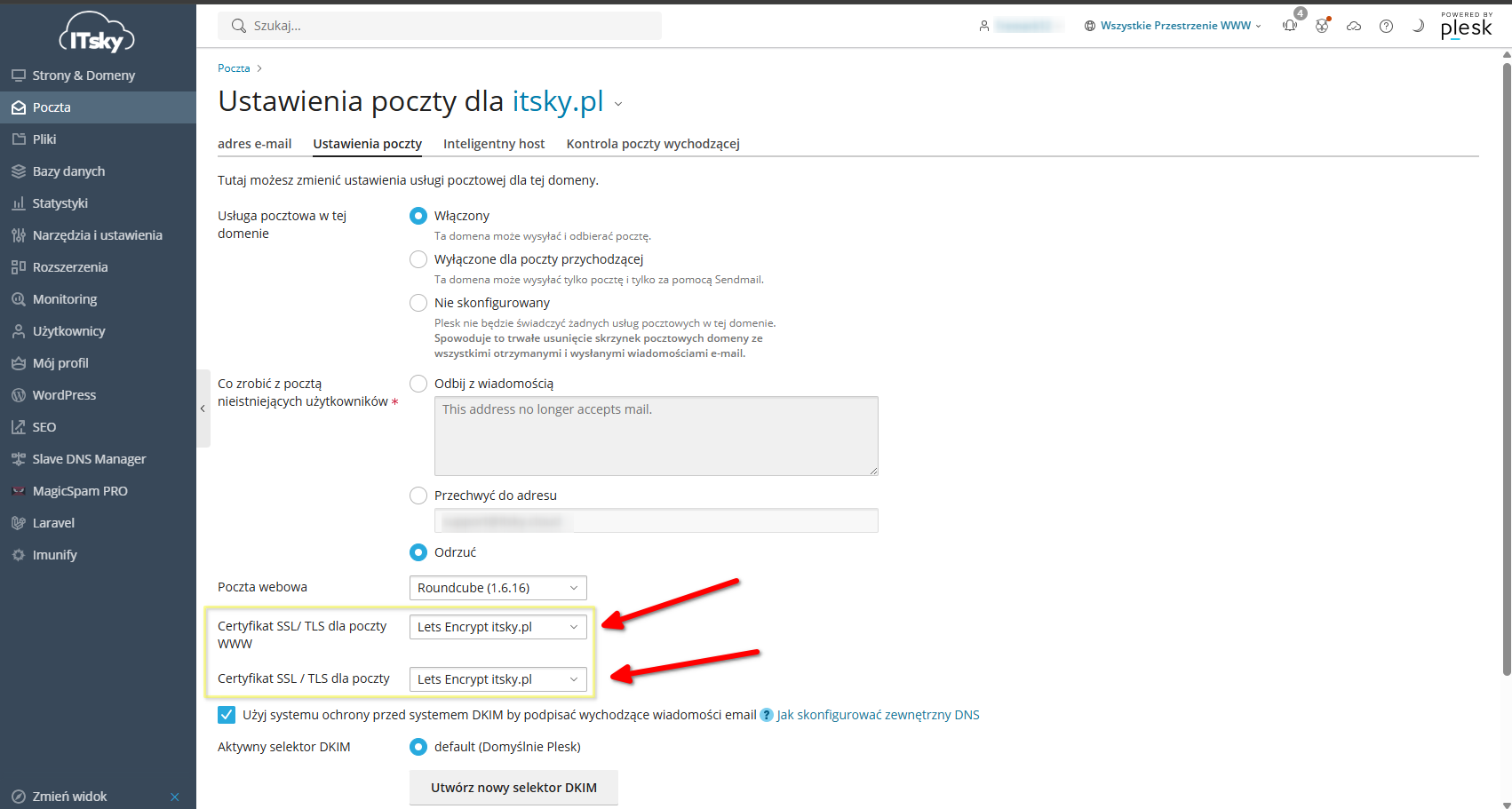The height and width of the screenshot is (809, 1512).
Task: Open Jak skonfigurować zewnętrzny DNS link
Action: point(879,715)
